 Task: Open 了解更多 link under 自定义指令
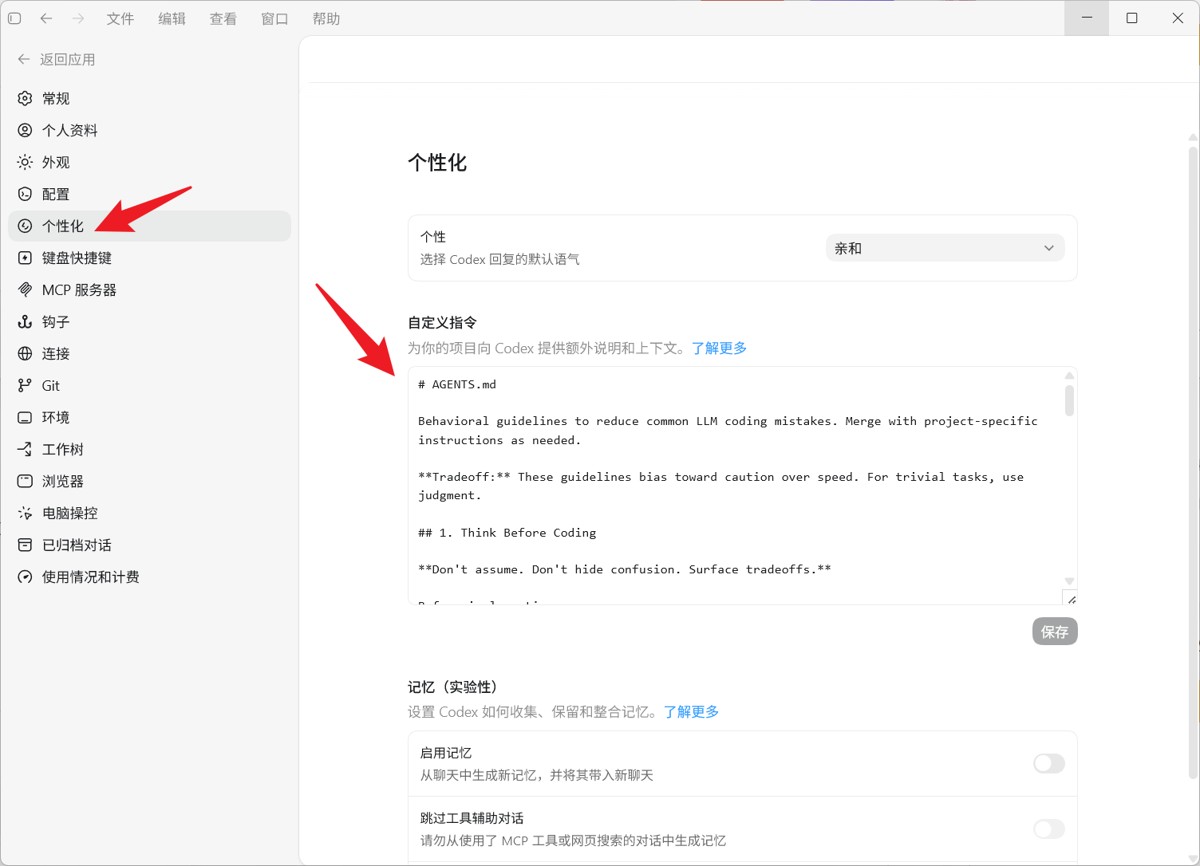click(719, 348)
